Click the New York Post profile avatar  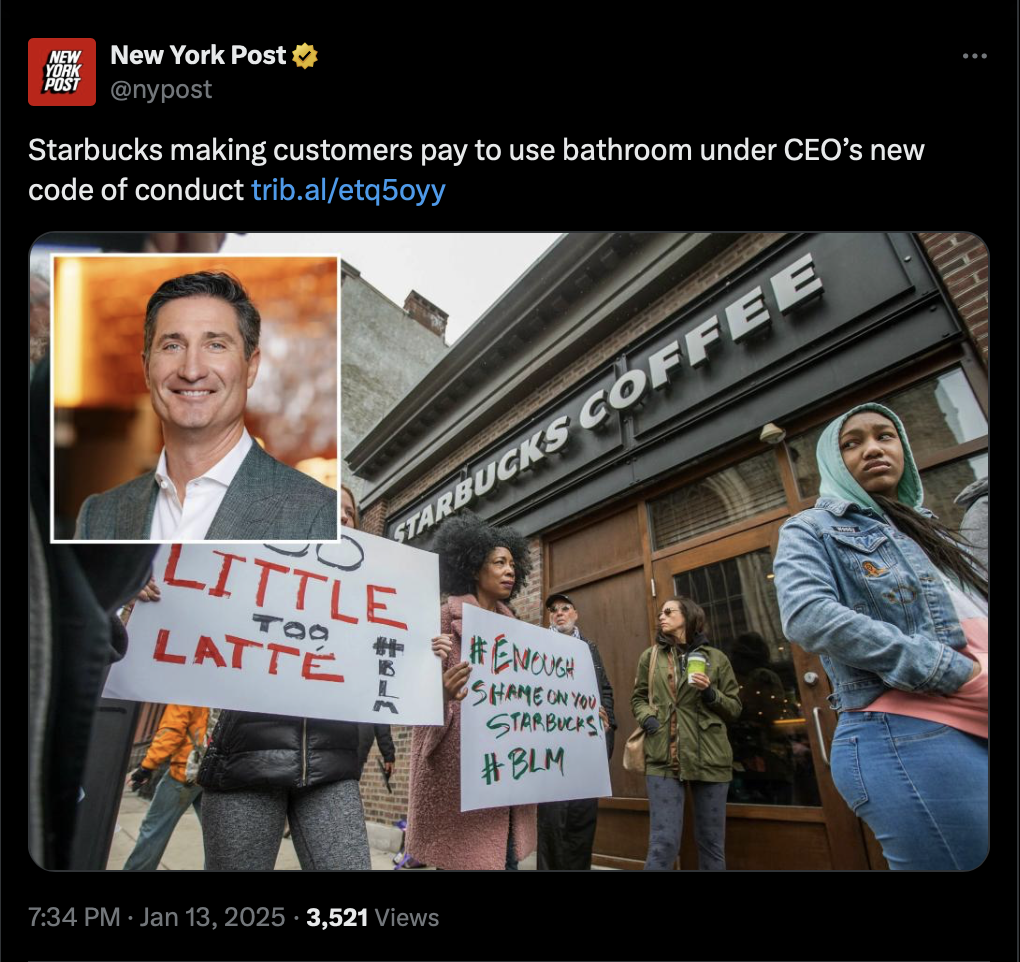pyautogui.click(x=62, y=72)
